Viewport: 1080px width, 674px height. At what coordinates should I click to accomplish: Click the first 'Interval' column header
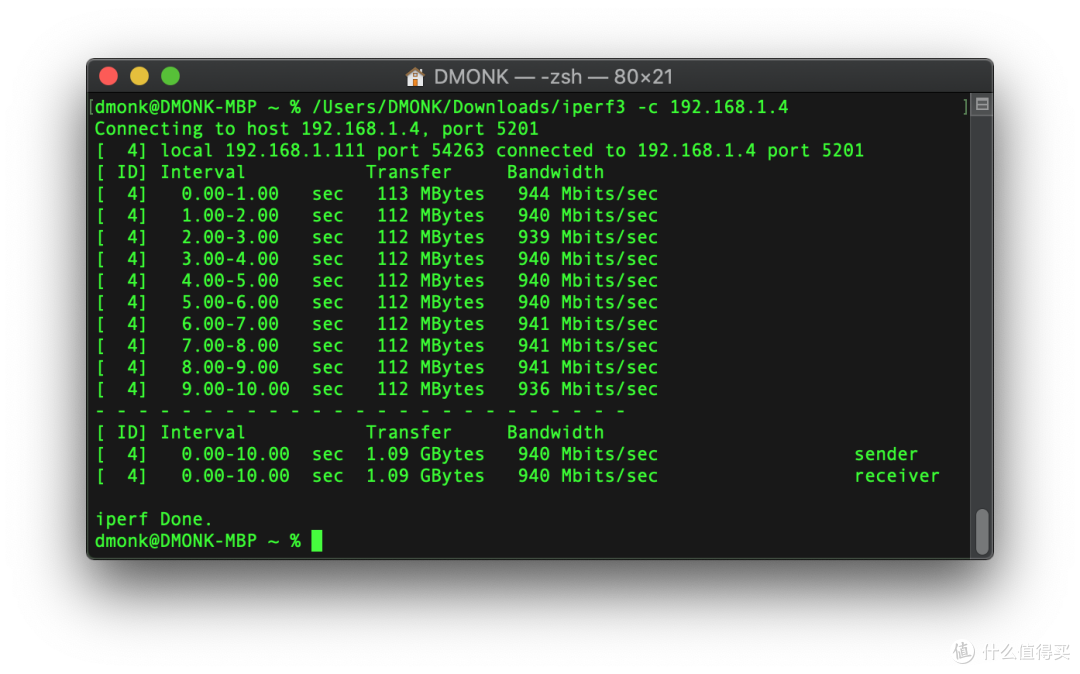click(x=202, y=172)
